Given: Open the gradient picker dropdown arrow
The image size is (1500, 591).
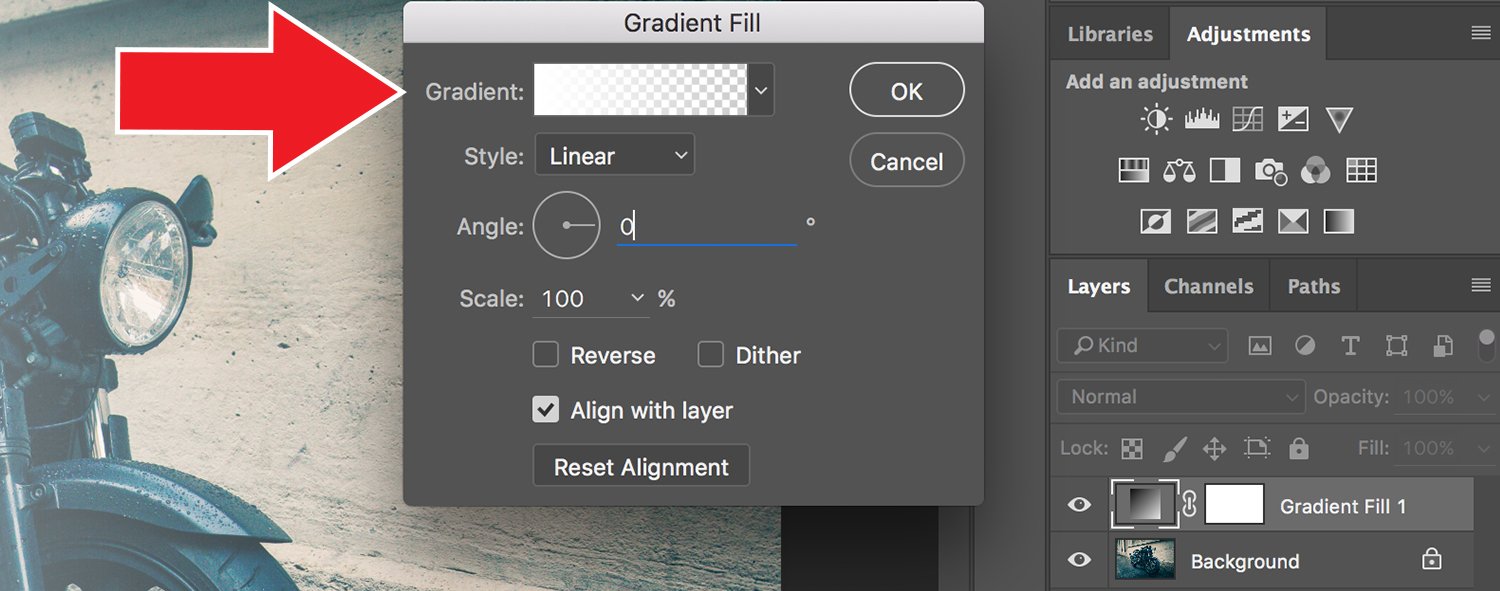Looking at the screenshot, I should point(761,91).
